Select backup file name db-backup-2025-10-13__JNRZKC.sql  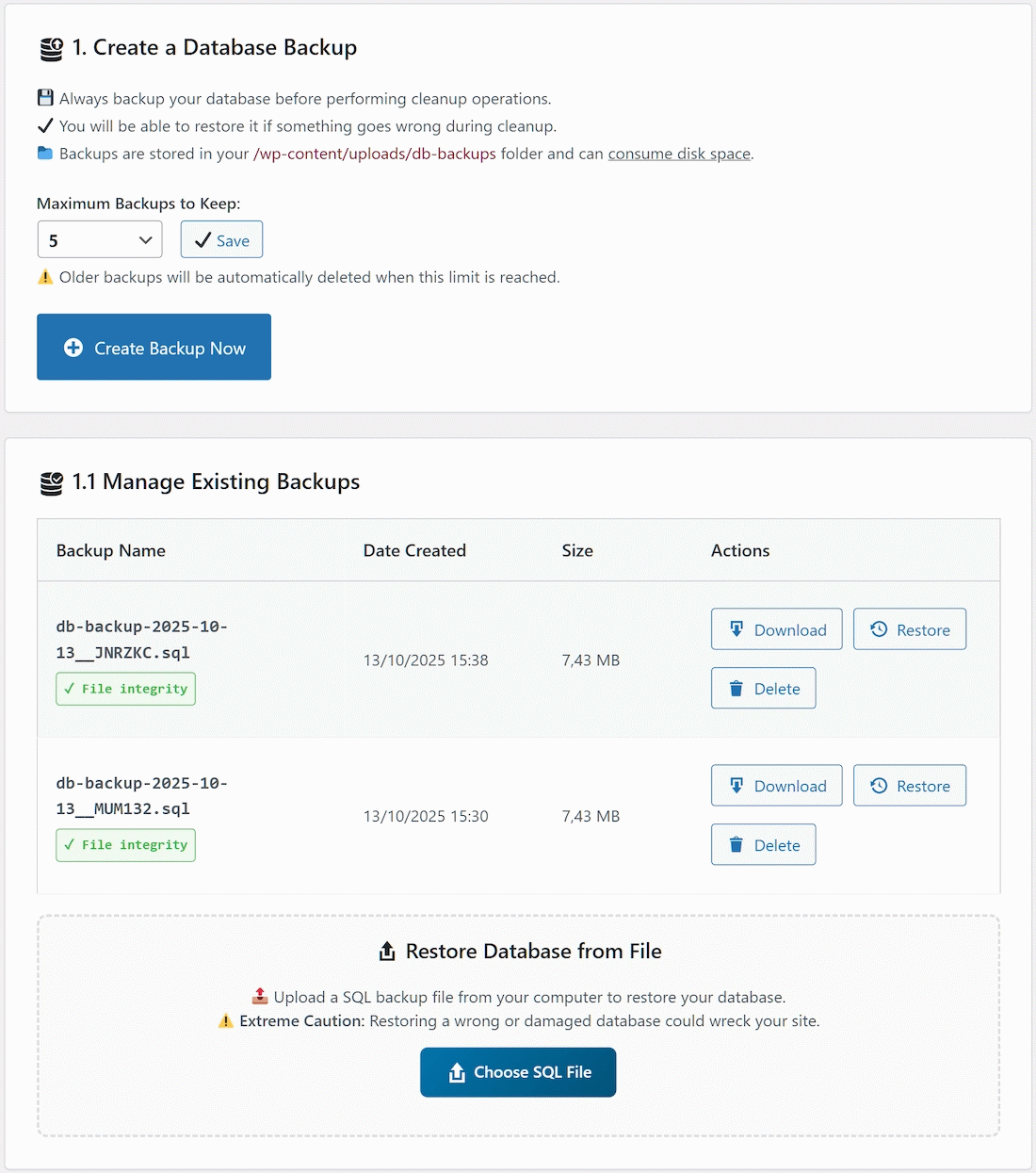[x=141, y=640]
